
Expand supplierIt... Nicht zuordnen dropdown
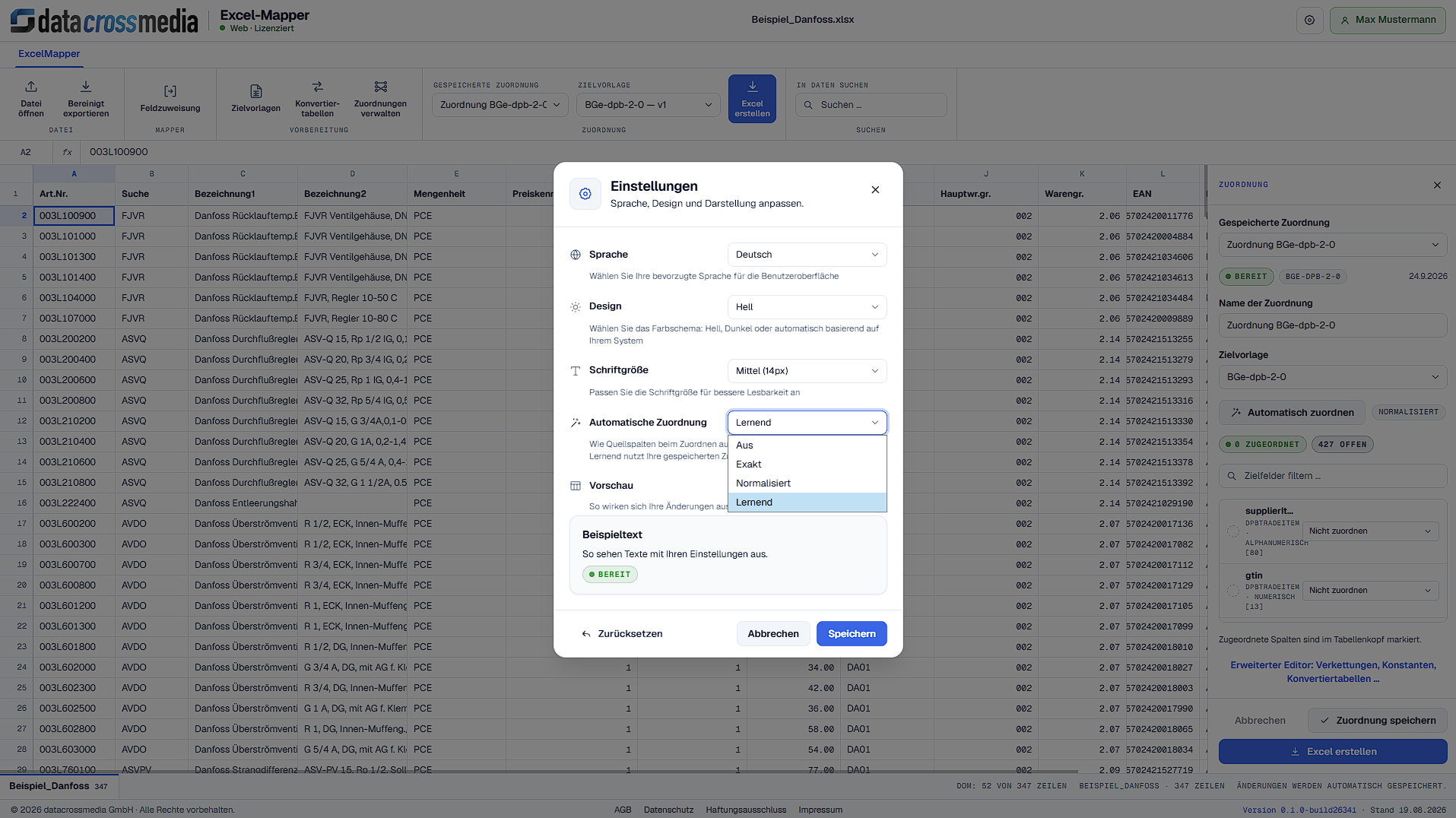tap(1370, 531)
